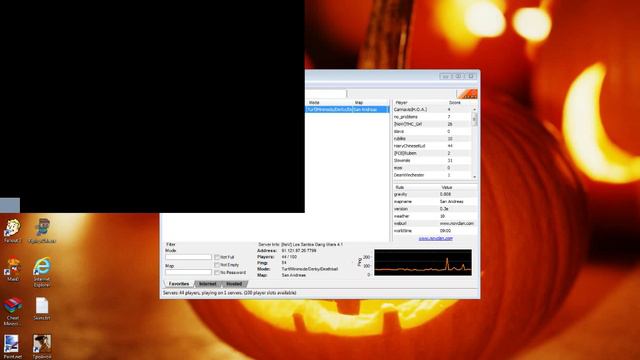Select the highlighted server row showing San Andreas

(347, 109)
